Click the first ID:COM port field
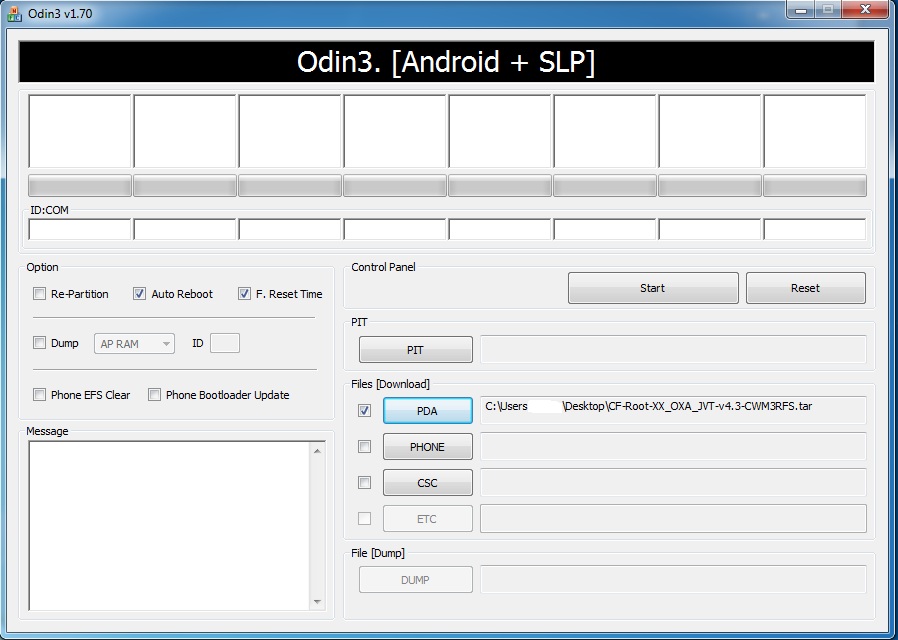 [80, 230]
